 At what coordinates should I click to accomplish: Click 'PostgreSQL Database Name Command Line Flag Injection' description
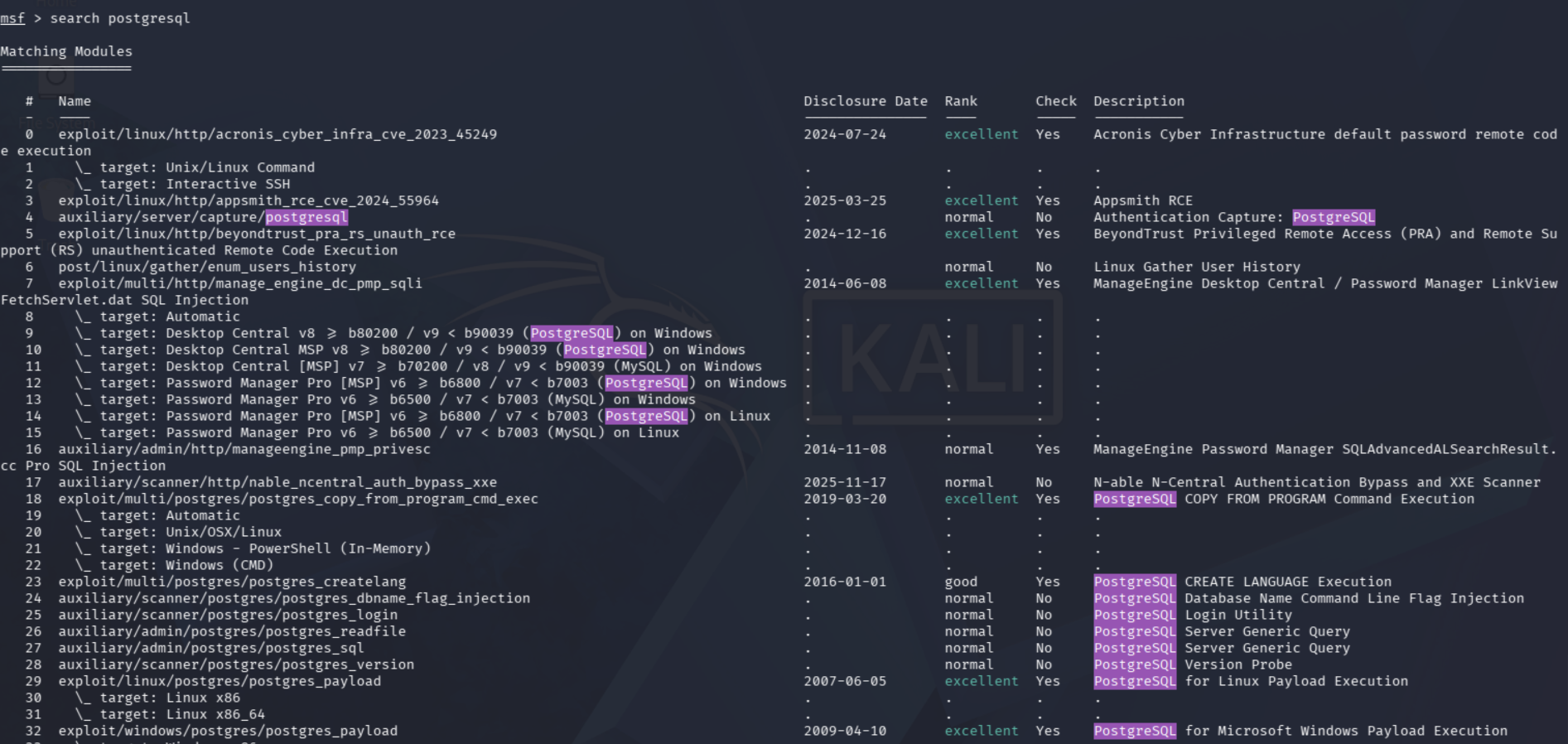click(x=1309, y=598)
